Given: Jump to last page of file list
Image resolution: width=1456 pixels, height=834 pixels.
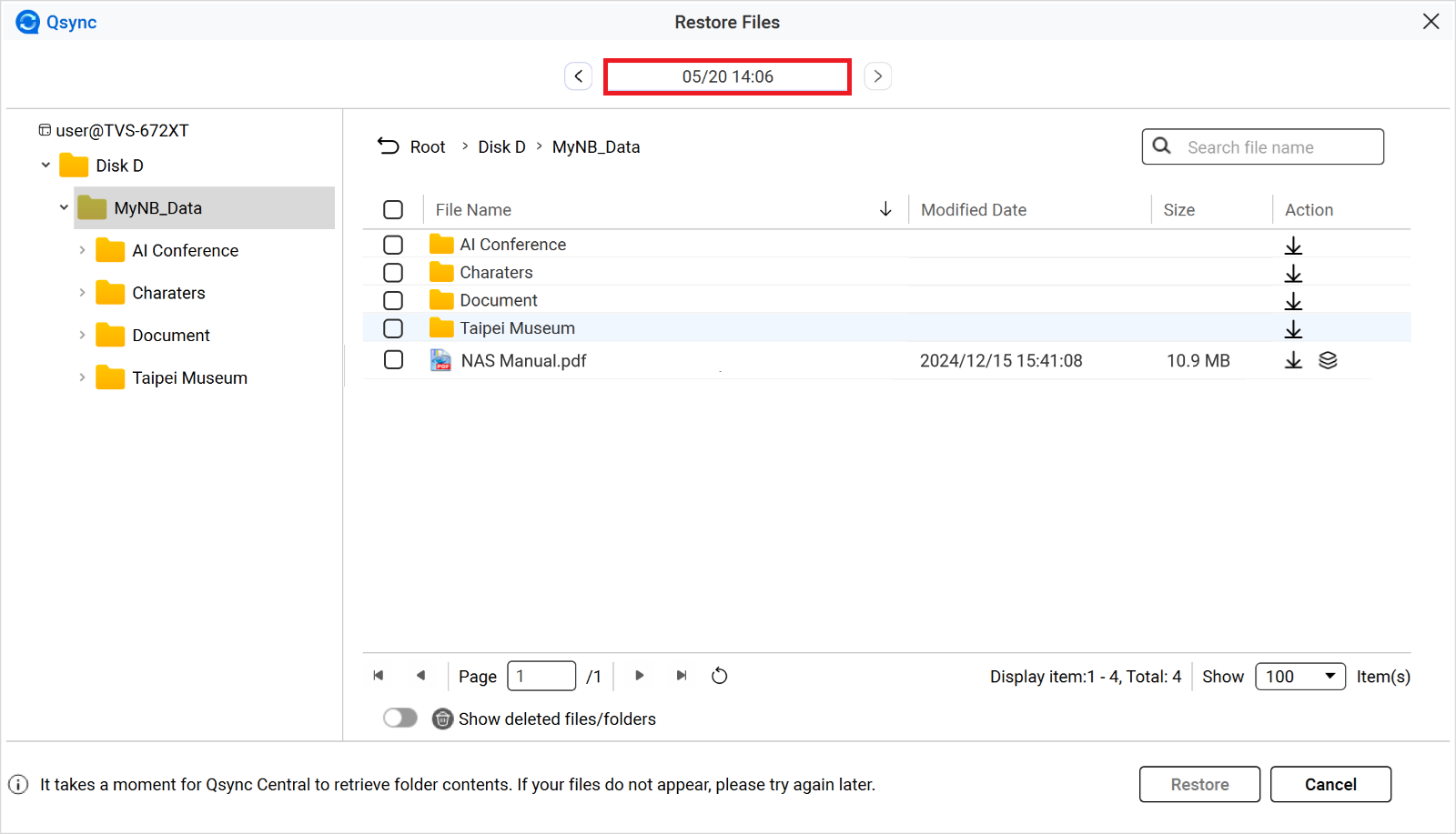Looking at the screenshot, I should (x=681, y=676).
